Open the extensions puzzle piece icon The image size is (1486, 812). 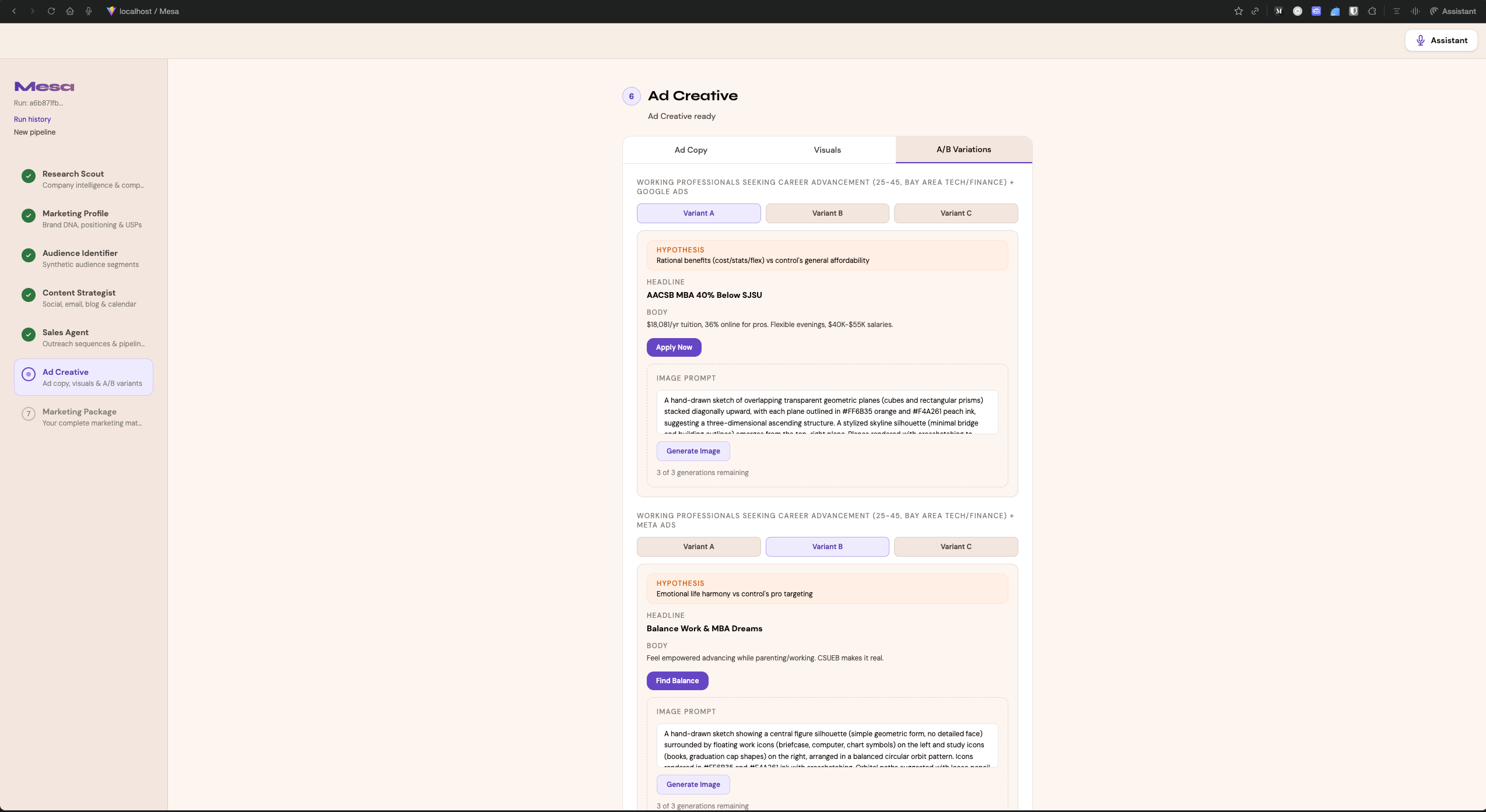point(1372,11)
